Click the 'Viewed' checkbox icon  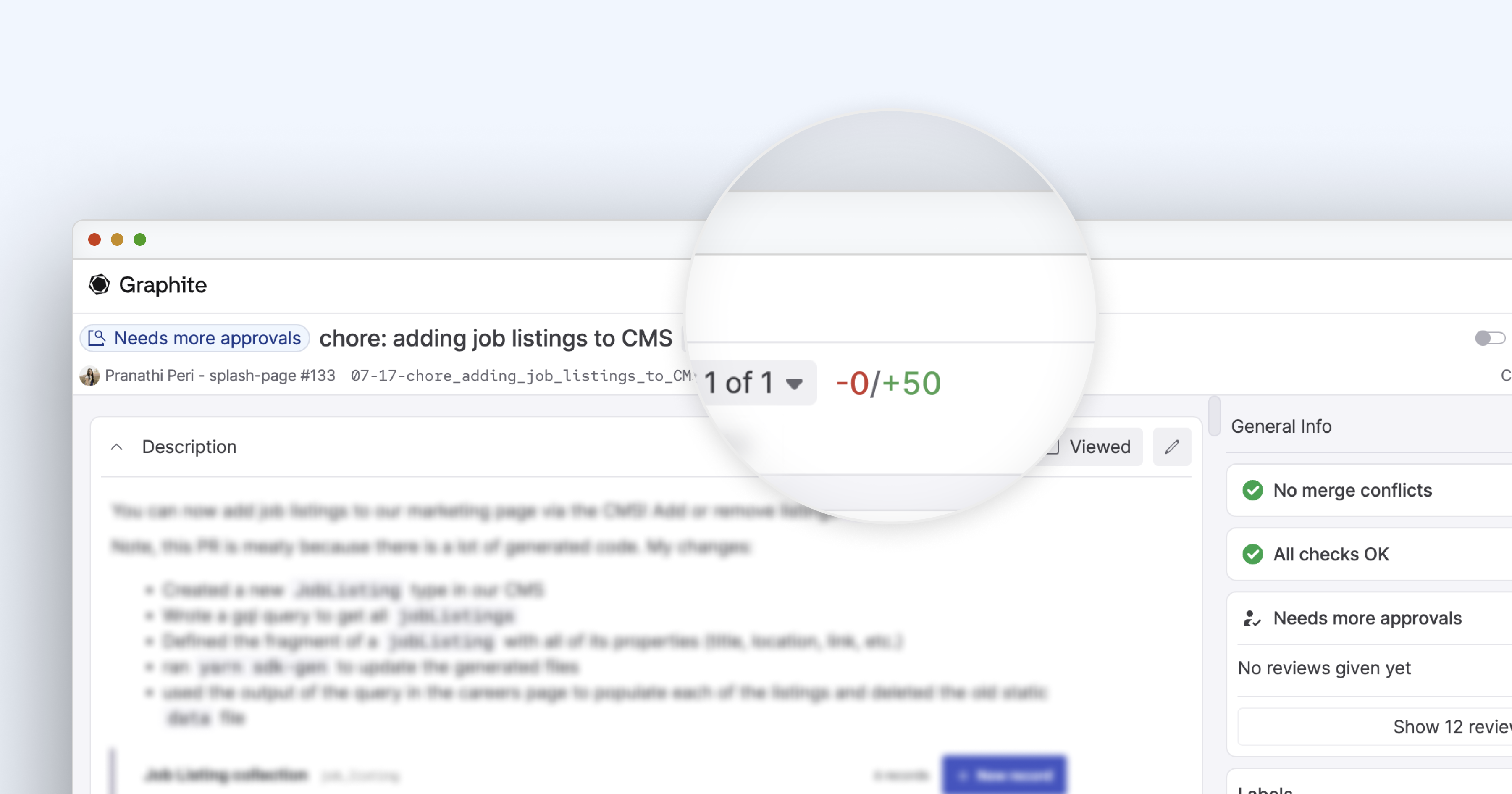click(1051, 447)
